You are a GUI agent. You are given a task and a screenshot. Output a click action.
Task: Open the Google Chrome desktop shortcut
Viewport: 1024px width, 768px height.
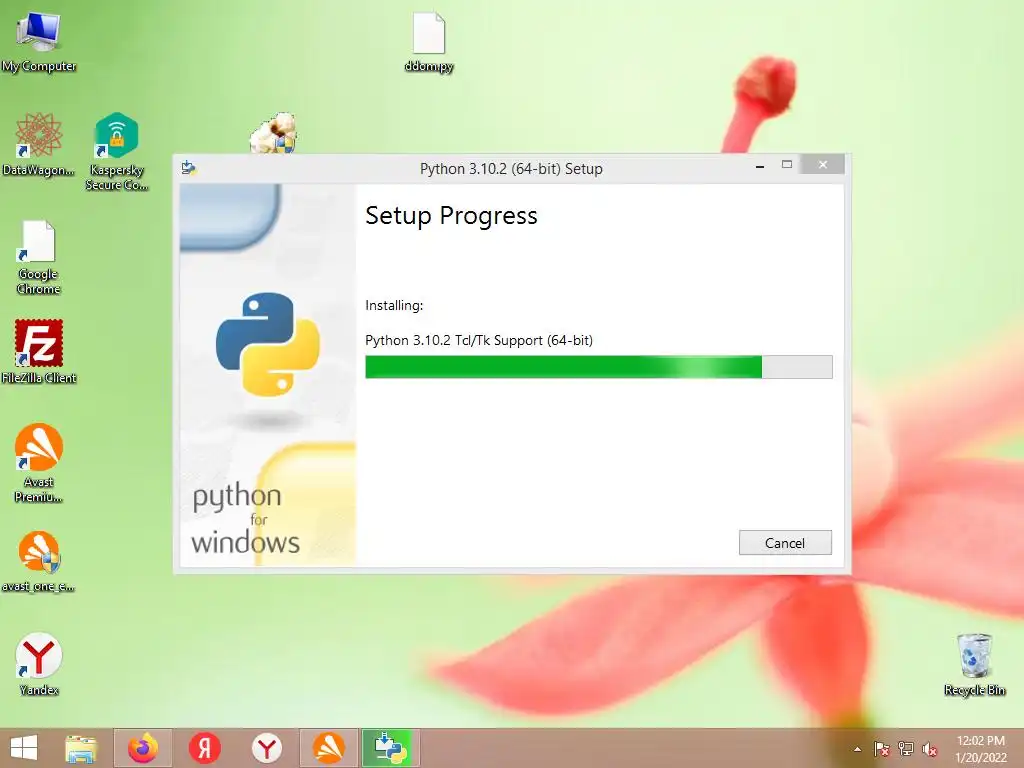[39, 257]
